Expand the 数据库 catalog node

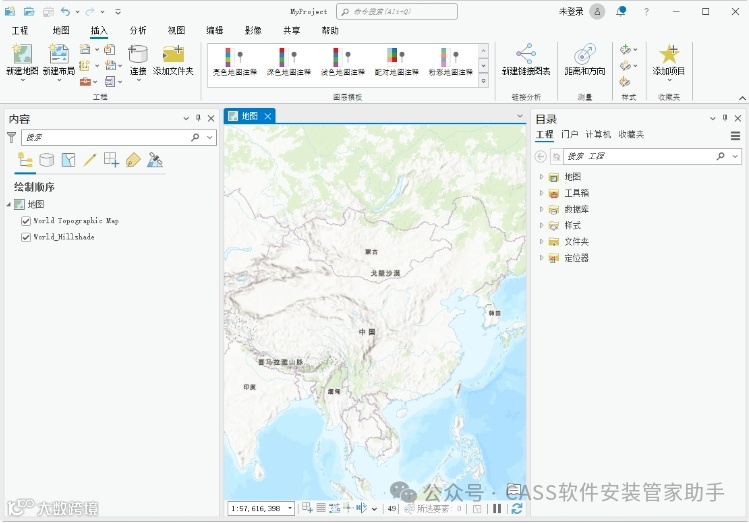click(x=541, y=209)
